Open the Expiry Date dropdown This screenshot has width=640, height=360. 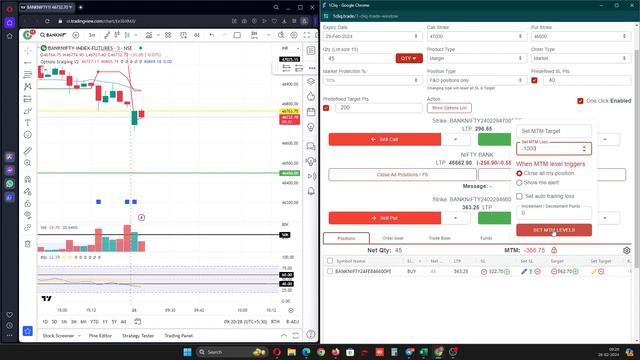(x=373, y=36)
